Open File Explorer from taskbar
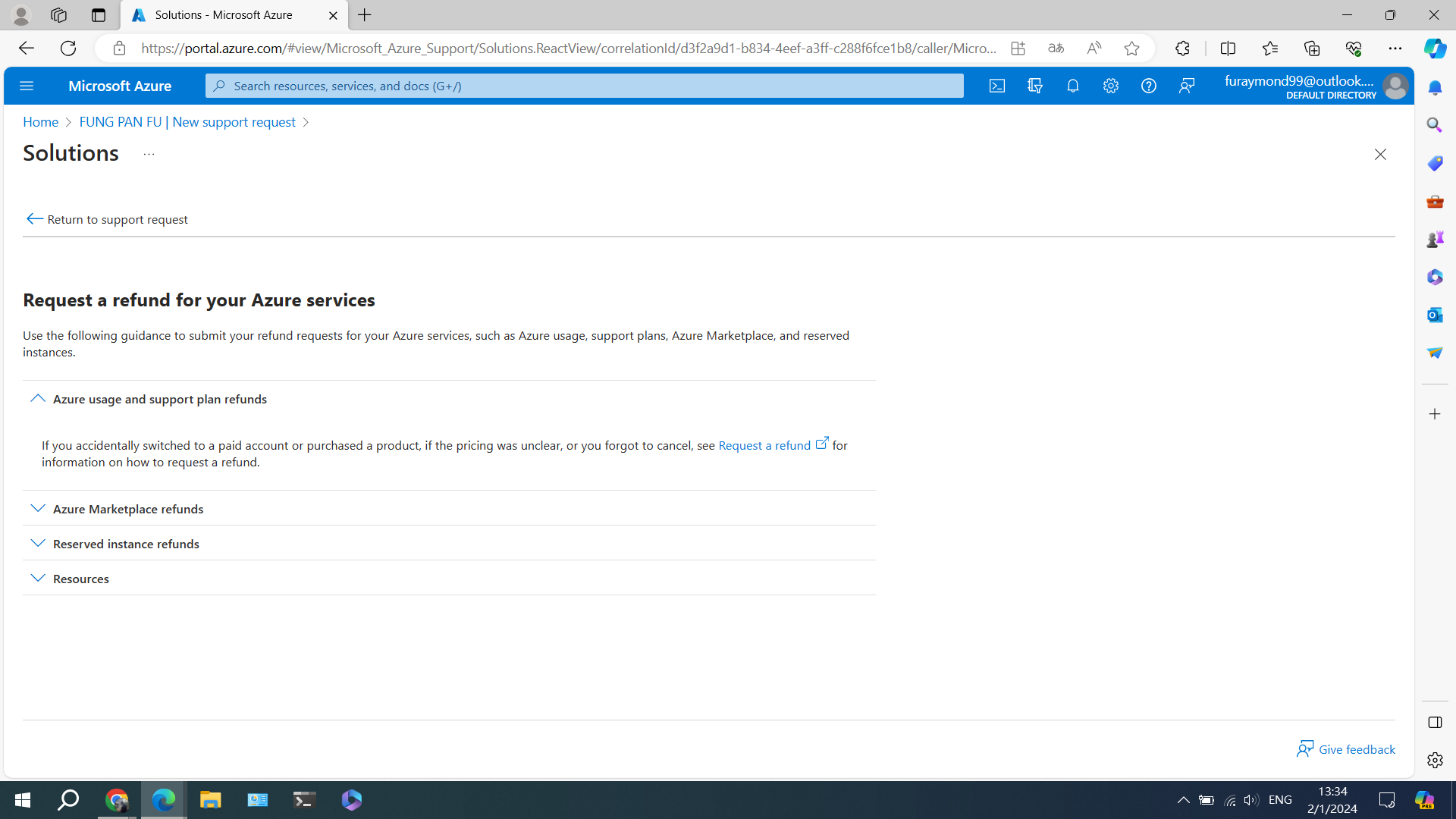The width and height of the screenshot is (1456, 819). (x=210, y=800)
